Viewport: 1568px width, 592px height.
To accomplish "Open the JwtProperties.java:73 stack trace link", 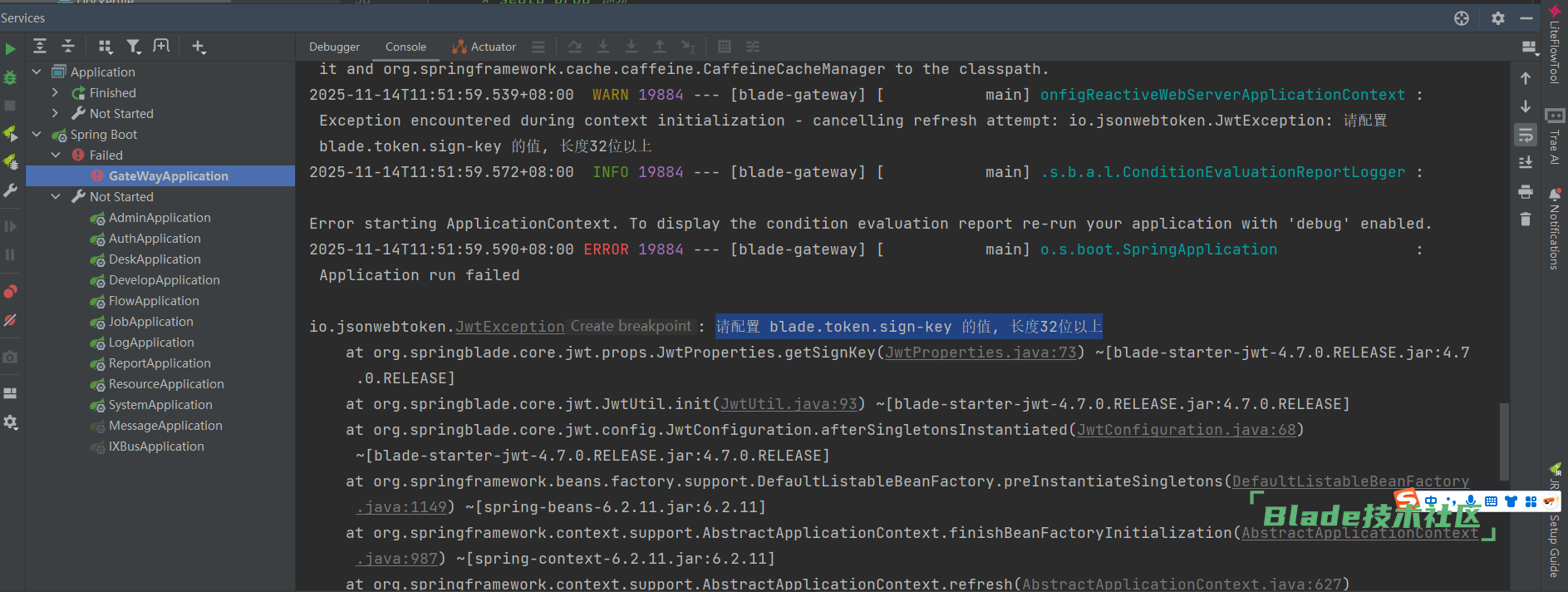I will click(981, 353).
